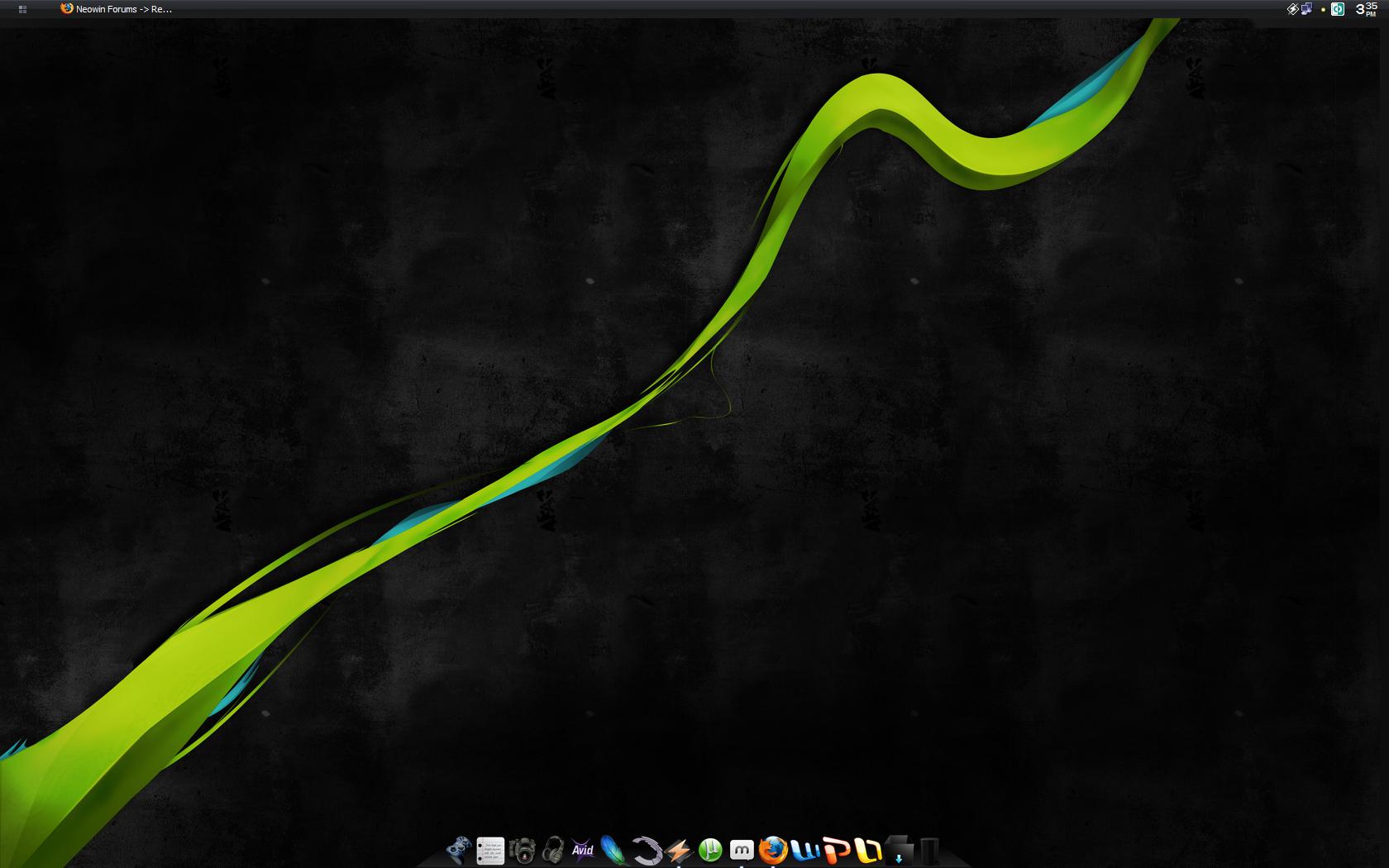Switch to Neowin Forums taskbar window
Viewport: 1389px width, 868px height.
(117, 9)
